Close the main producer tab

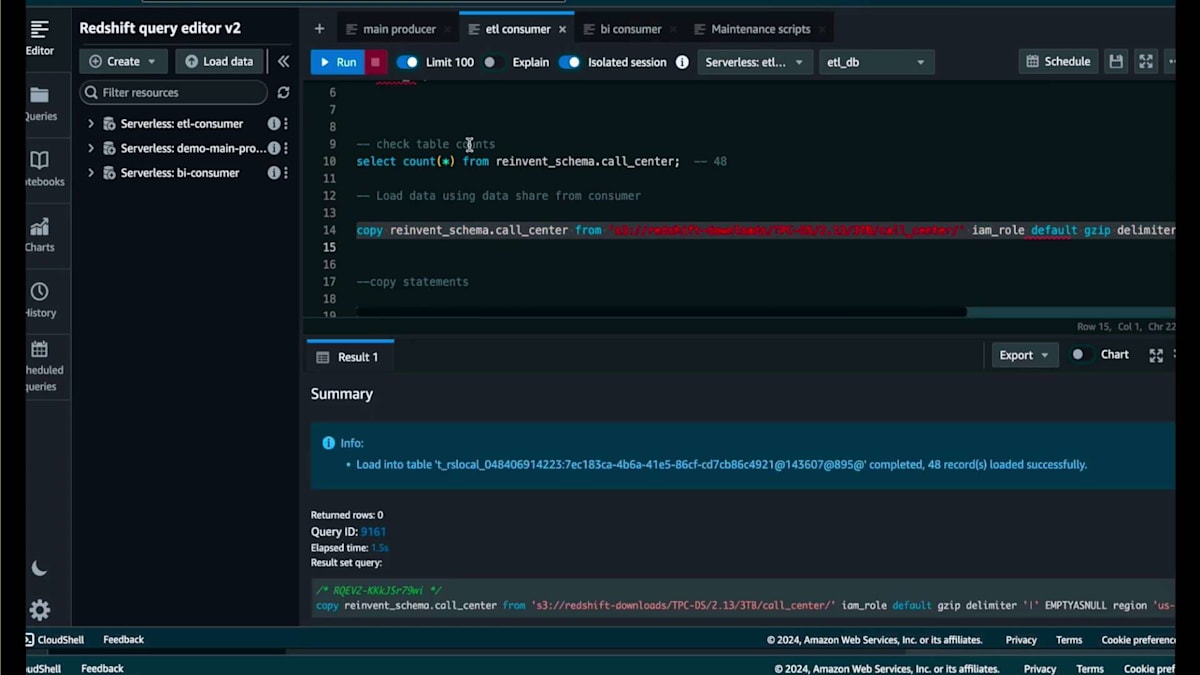[x=447, y=29]
